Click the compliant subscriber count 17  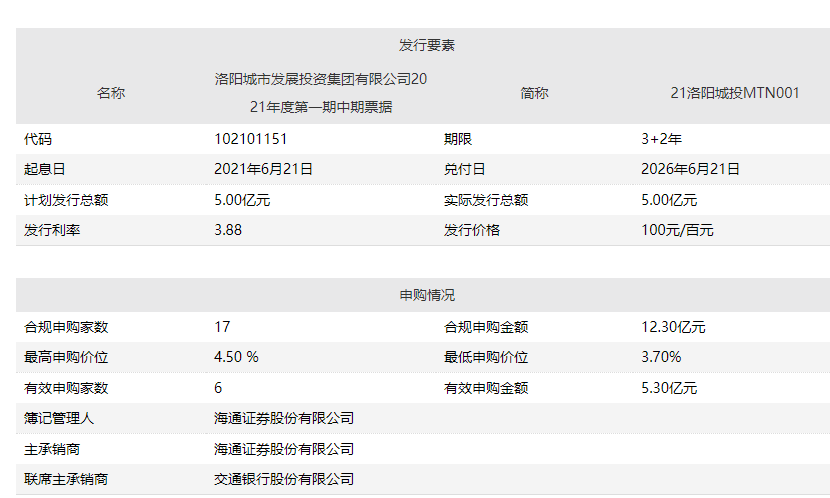click(222, 327)
